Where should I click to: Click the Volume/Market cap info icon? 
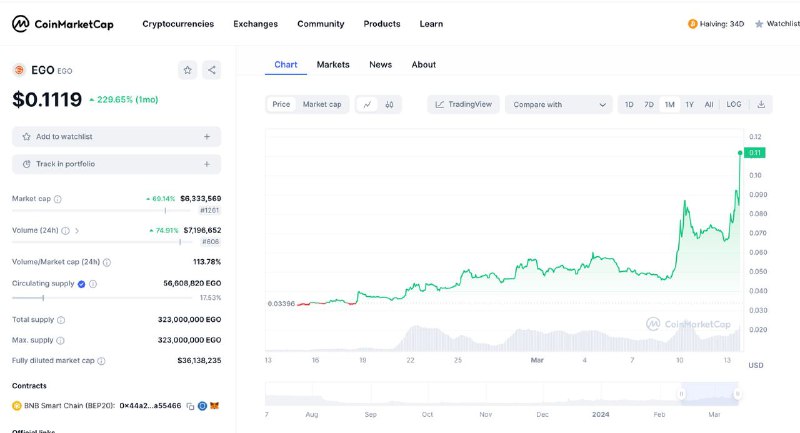pos(107,262)
